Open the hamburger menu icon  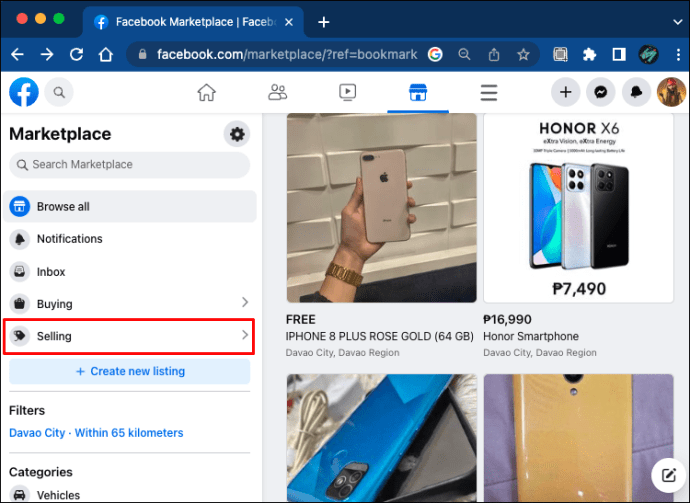pos(488,92)
